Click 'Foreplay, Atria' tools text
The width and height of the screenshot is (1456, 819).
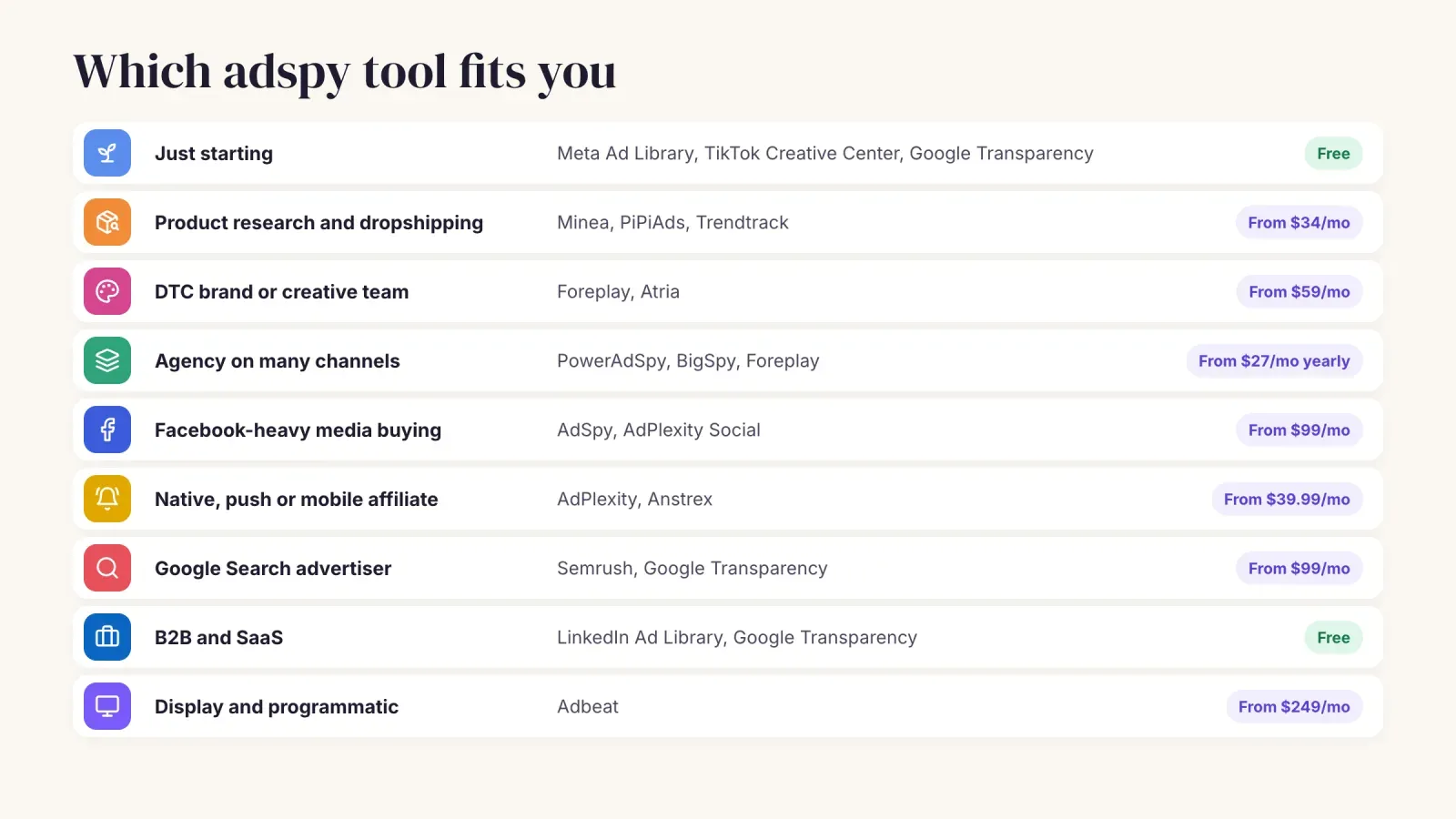pos(618,292)
